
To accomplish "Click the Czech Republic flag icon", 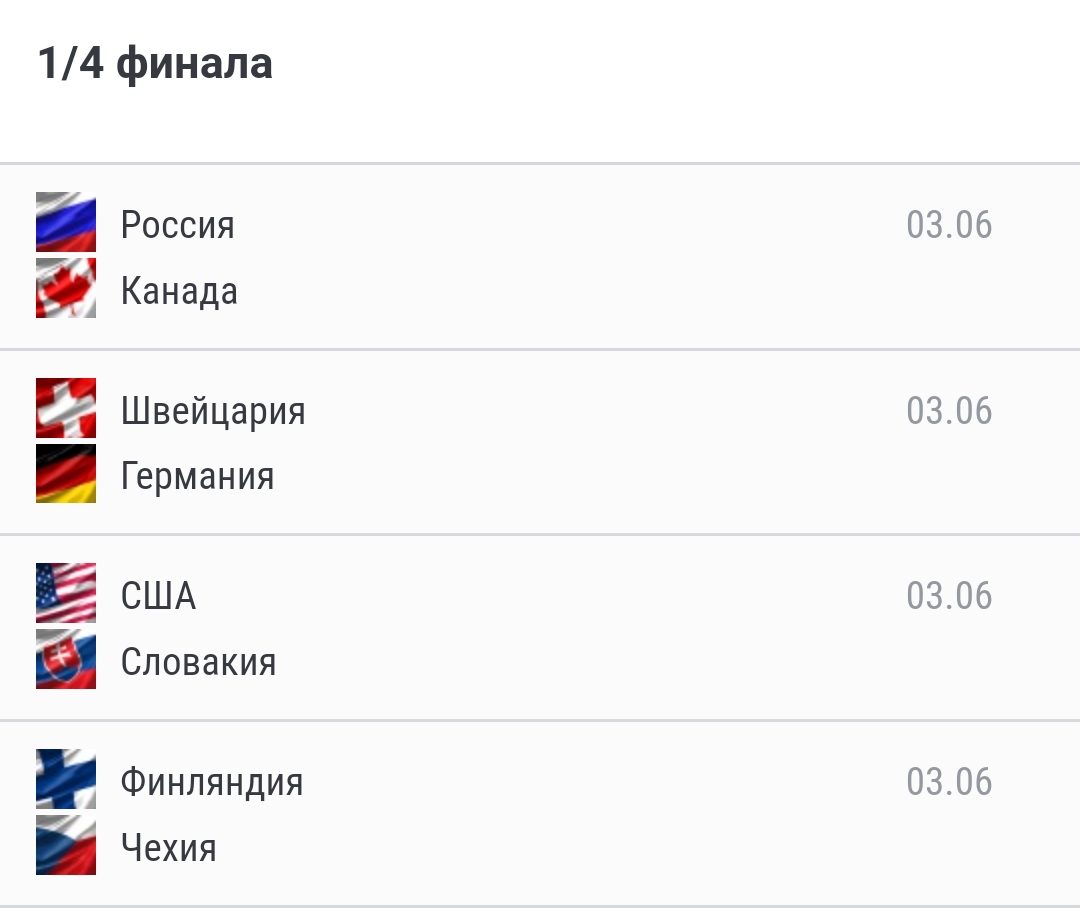I will pos(66,845).
